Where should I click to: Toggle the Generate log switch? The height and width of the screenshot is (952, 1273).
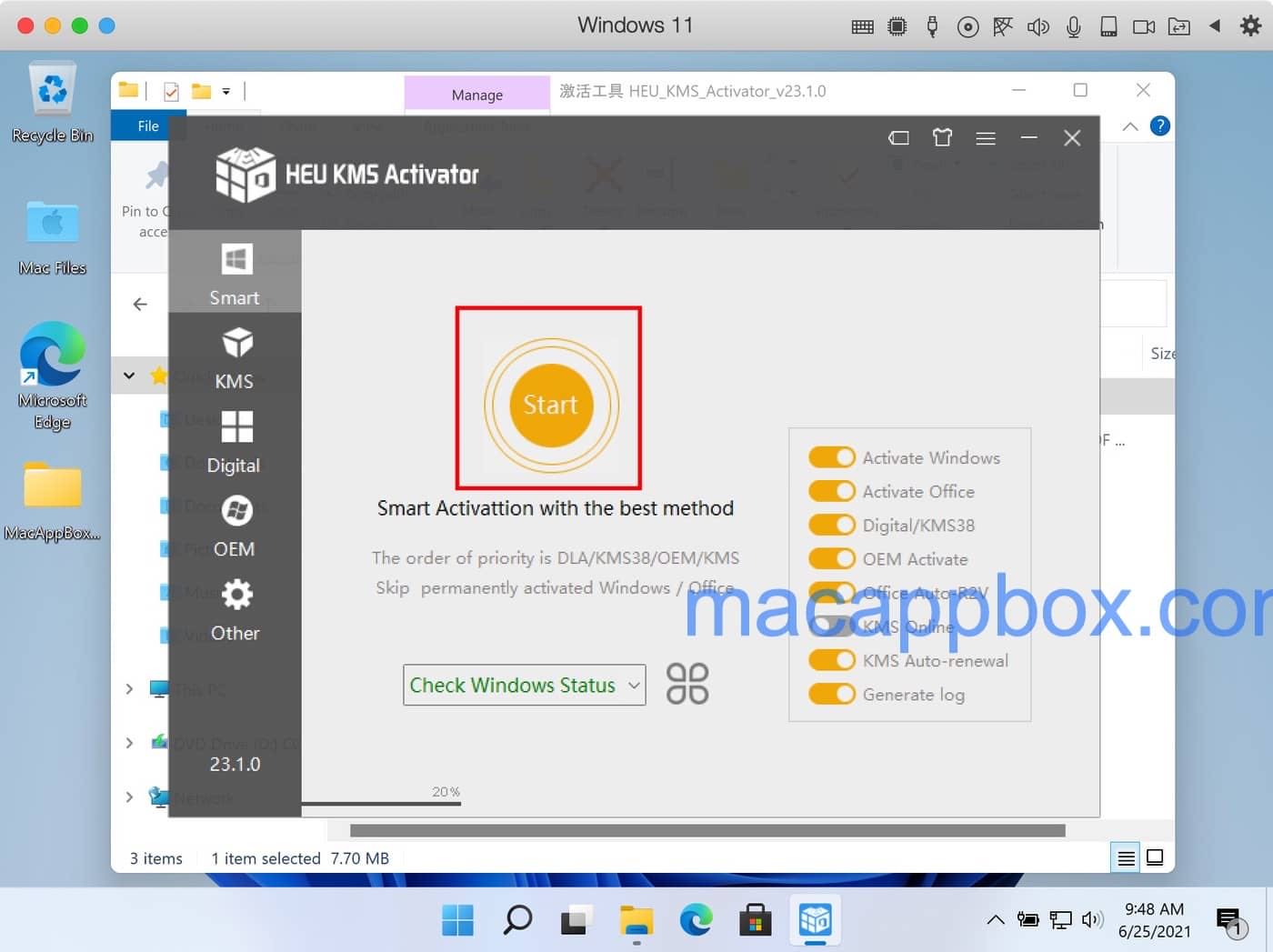832,694
